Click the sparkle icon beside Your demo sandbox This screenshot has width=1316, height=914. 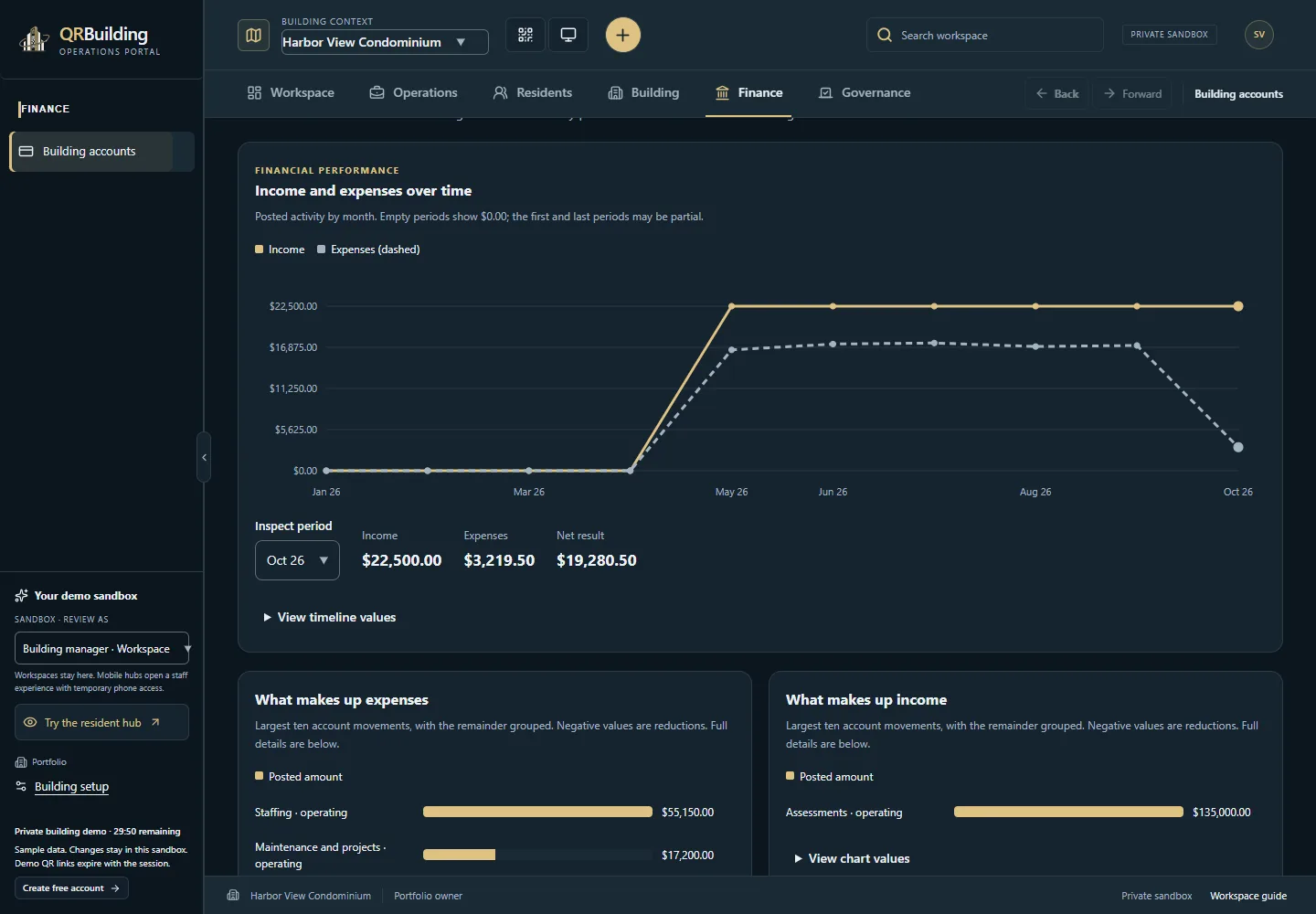(x=21, y=596)
